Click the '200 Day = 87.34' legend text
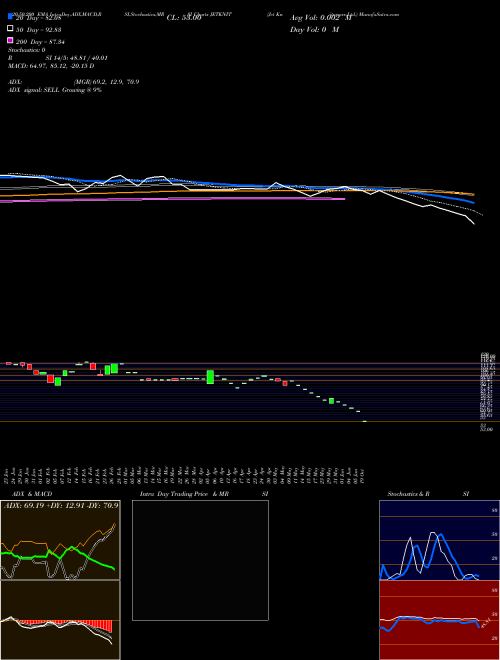Viewport: 500px width, 660px height. [40, 42]
